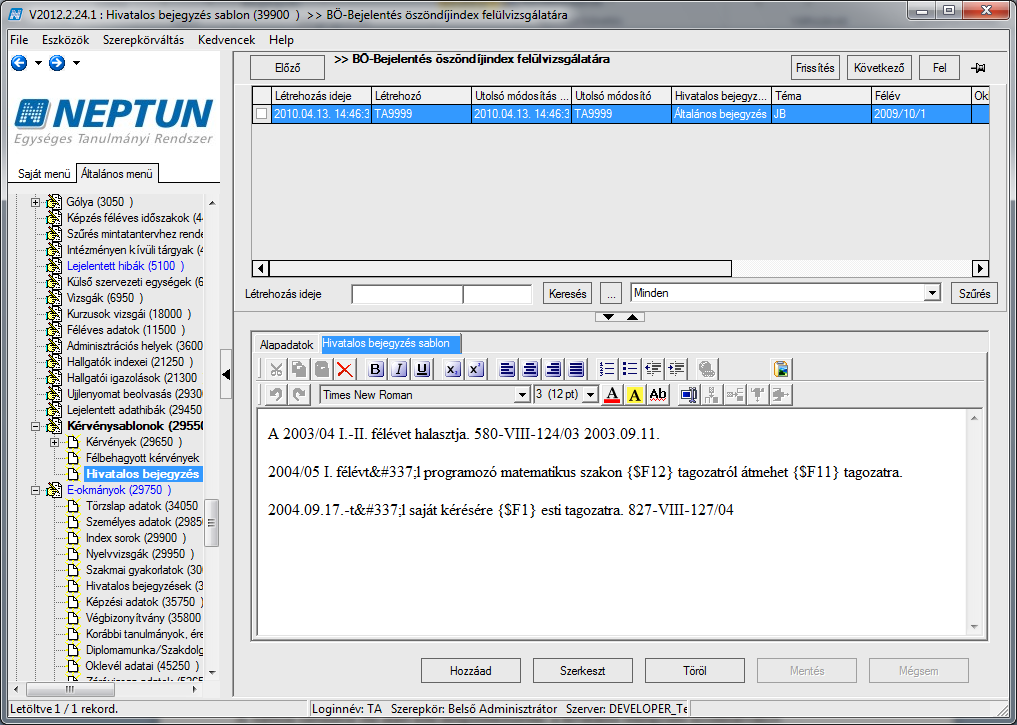The width and height of the screenshot is (1017, 725).
Task: Select Lejelentett hibák (5100) tree item
Action: coord(125,266)
